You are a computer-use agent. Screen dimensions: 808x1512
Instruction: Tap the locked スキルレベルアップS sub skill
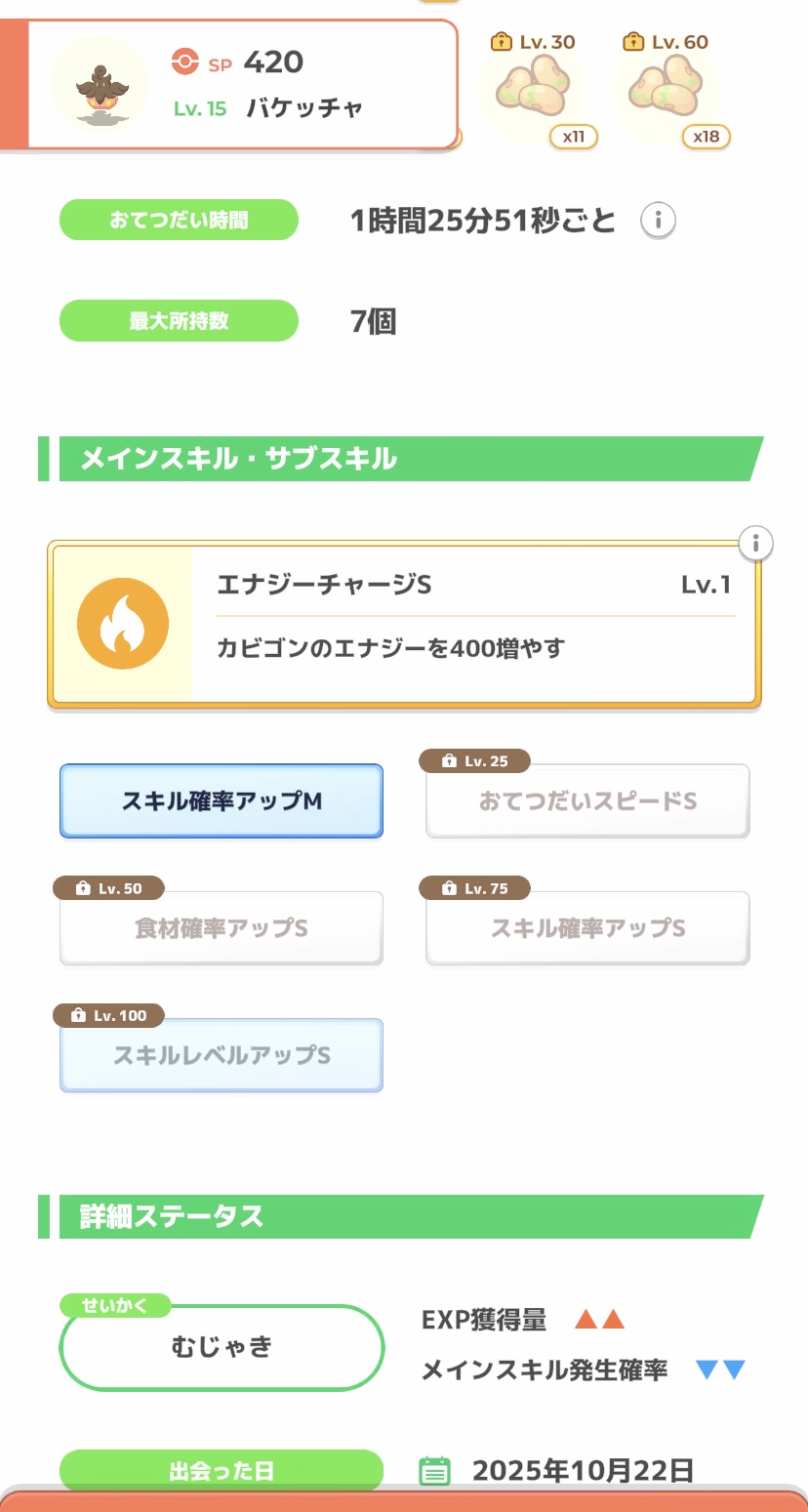(222, 1055)
